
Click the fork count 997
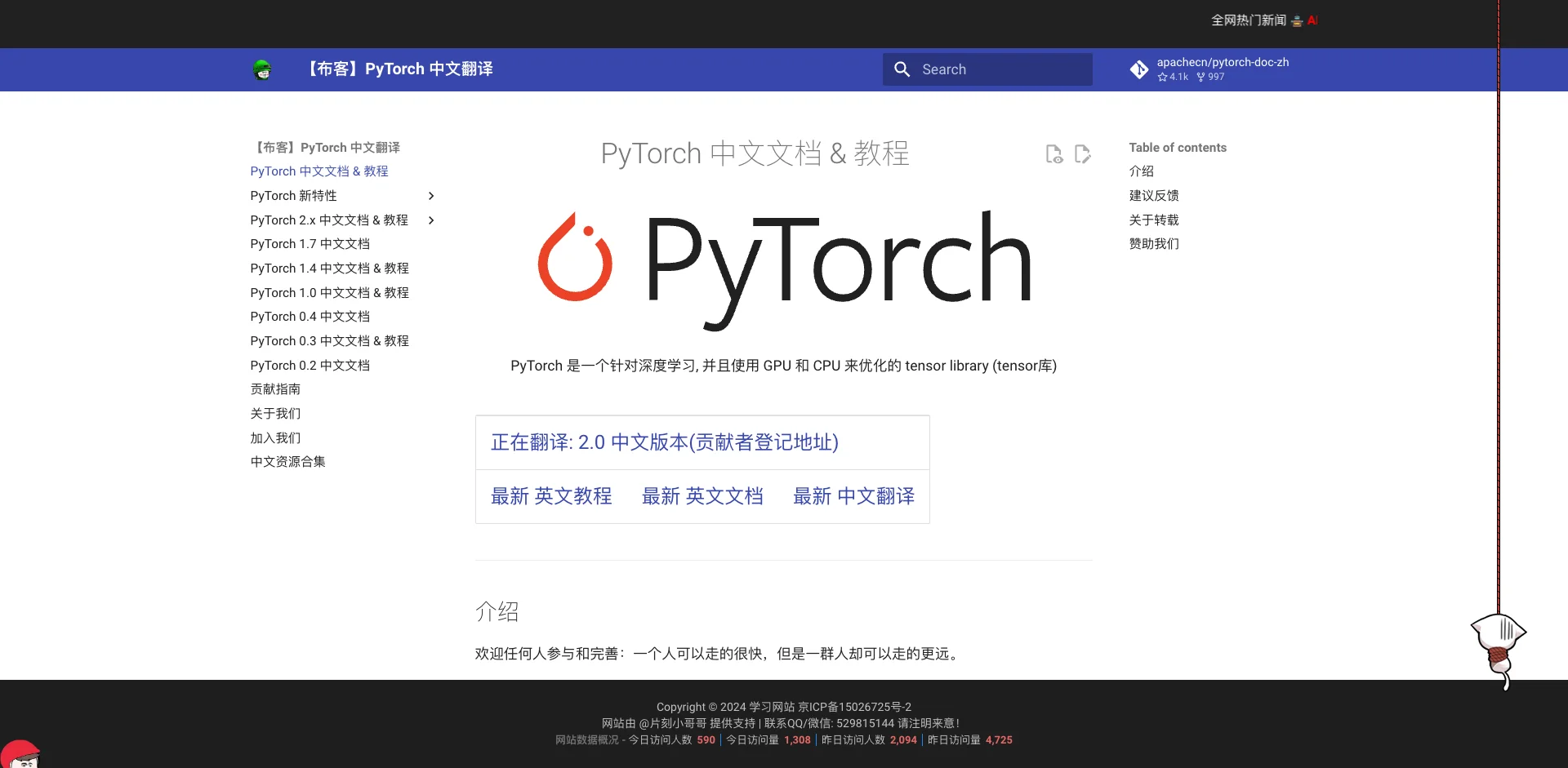(x=1210, y=77)
